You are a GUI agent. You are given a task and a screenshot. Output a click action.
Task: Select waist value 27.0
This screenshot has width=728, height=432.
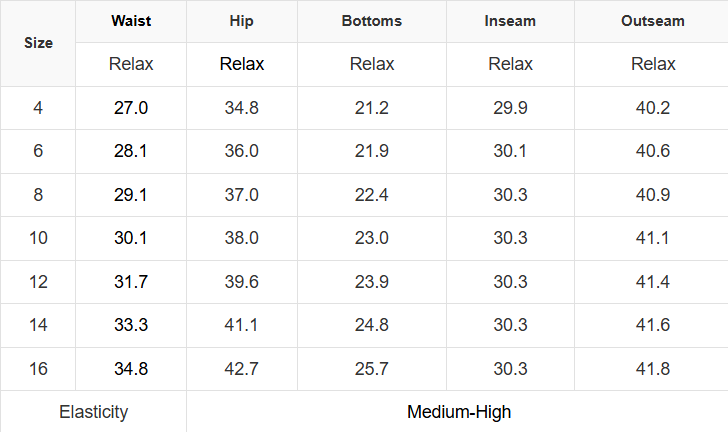[131, 108]
